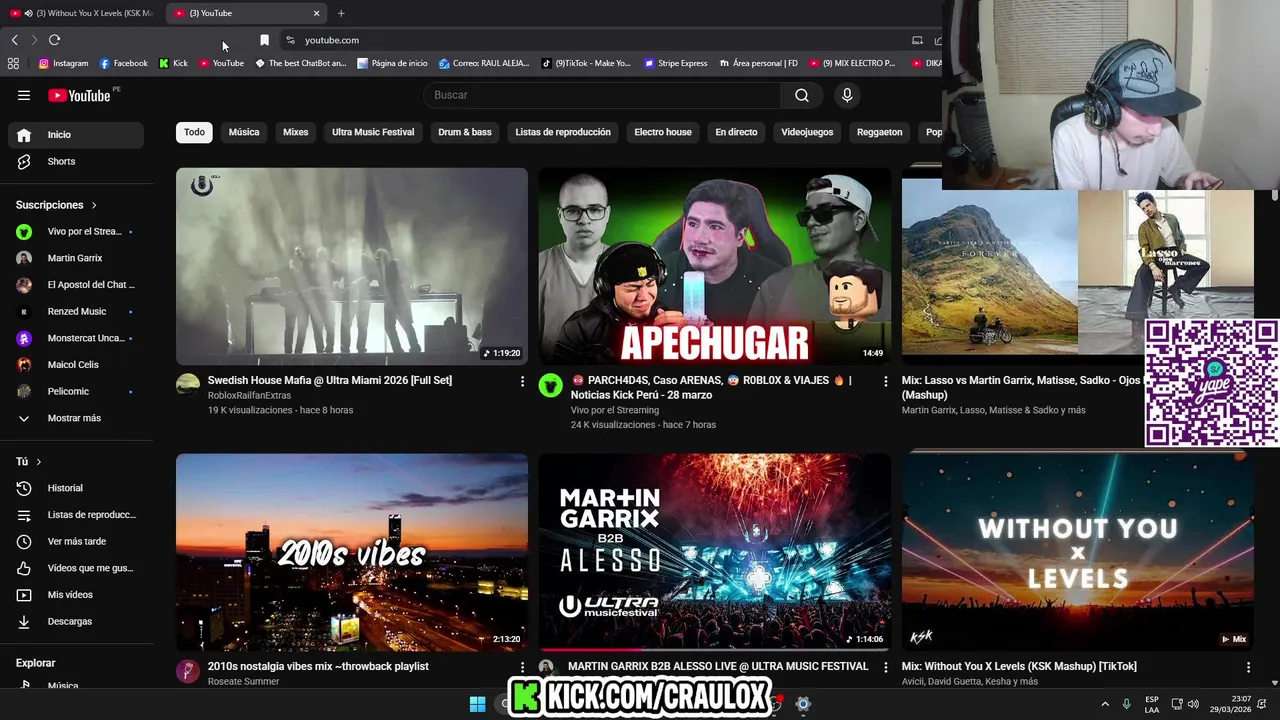The height and width of the screenshot is (720, 1280).
Task: Open Listas de reproducción in sidebar
Action: point(76,515)
